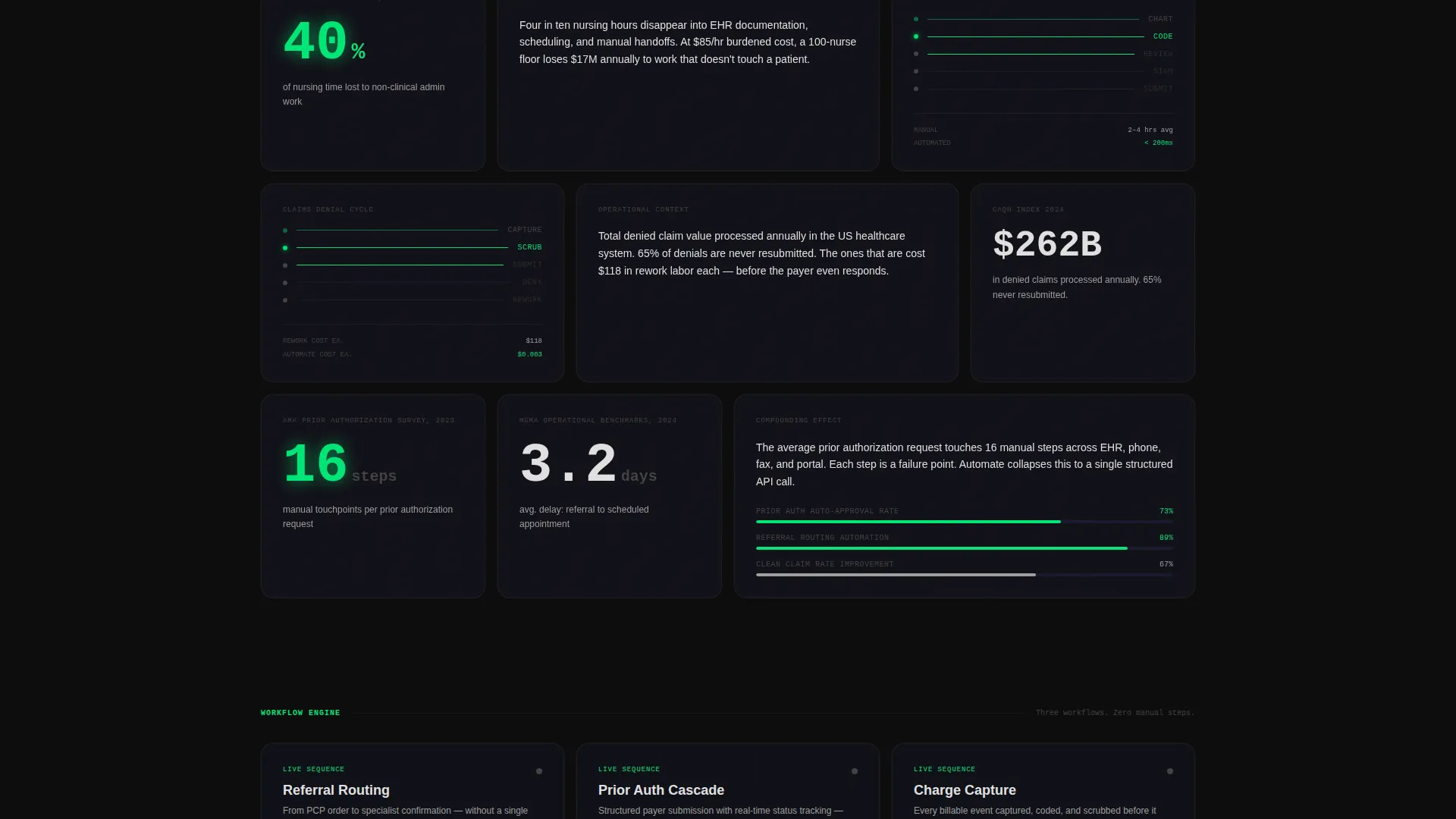The width and height of the screenshot is (1456, 819).
Task: Click the status dot on the Prior Auth Cascade card
Action: coord(855,771)
